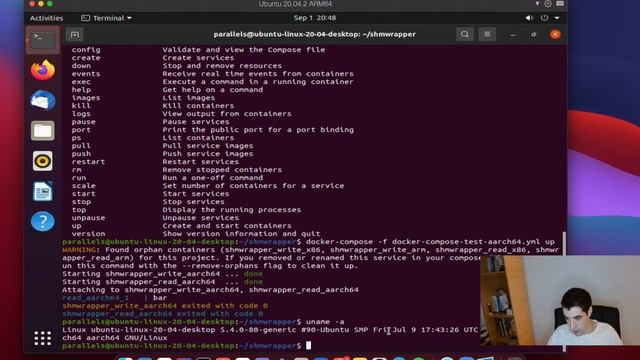Open the Help icon in dock
Screen dimensions: 640x360
pyautogui.click(x=42, y=221)
